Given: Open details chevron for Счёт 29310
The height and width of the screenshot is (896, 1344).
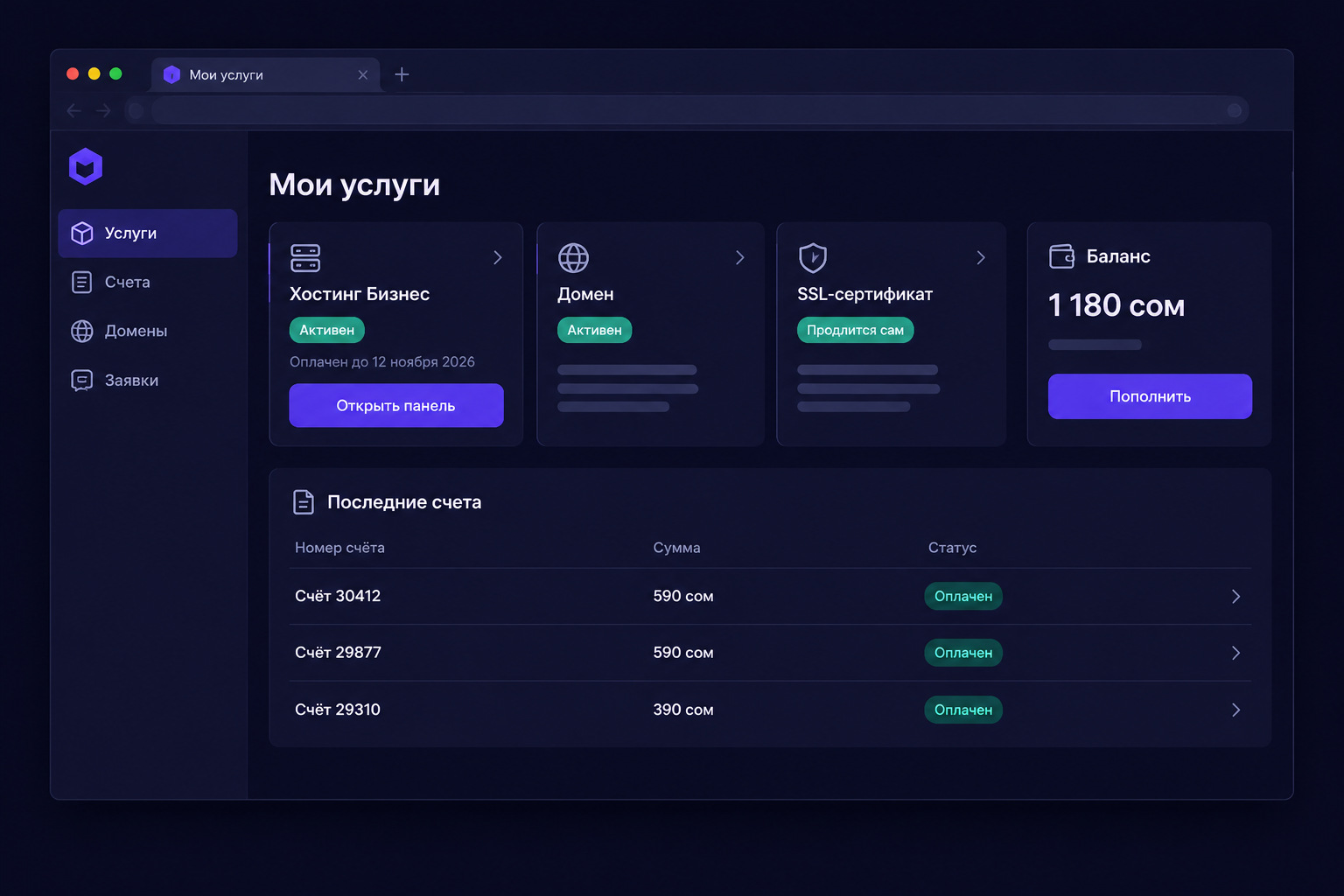Looking at the screenshot, I should [1236, 710].
